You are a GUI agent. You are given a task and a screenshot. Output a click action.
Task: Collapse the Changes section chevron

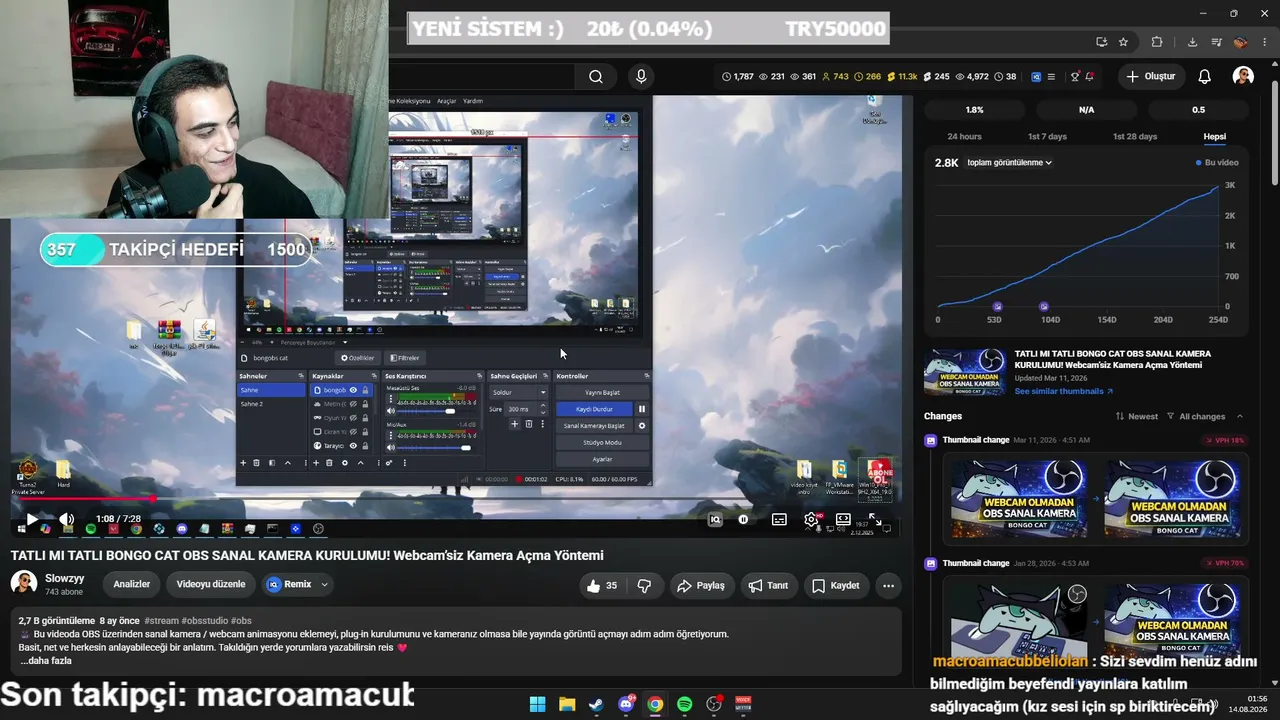tap(1240, 417)
